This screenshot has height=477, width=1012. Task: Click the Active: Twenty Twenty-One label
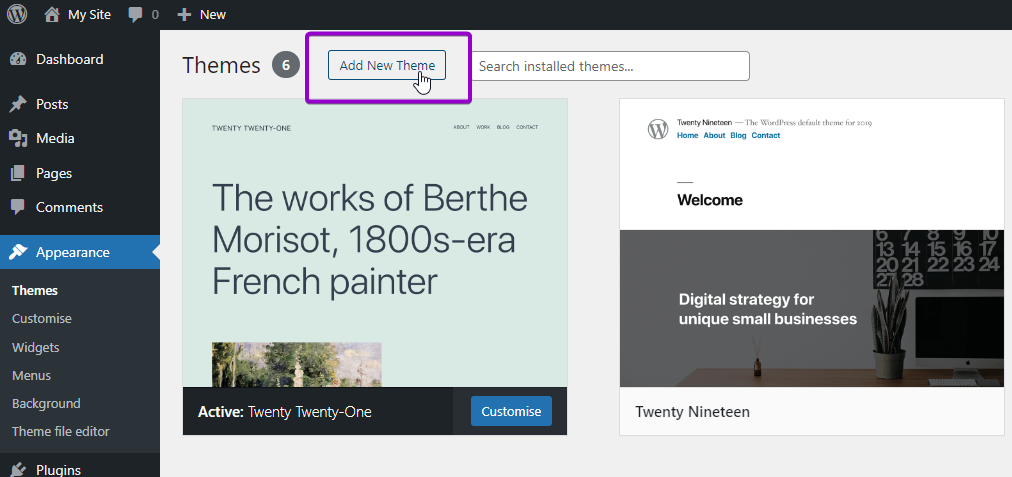click(285, 412)
